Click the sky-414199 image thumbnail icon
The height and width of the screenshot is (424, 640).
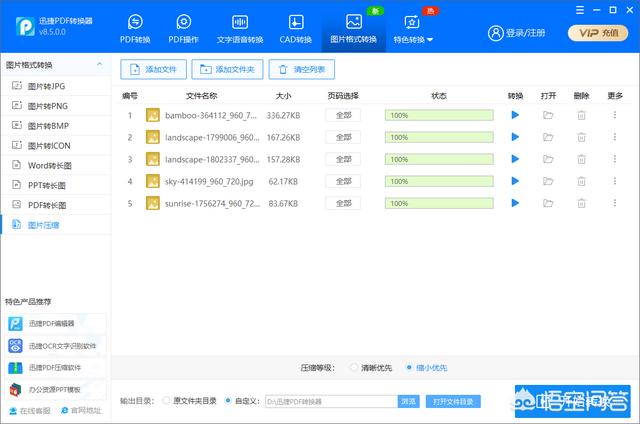coord(153,181)
